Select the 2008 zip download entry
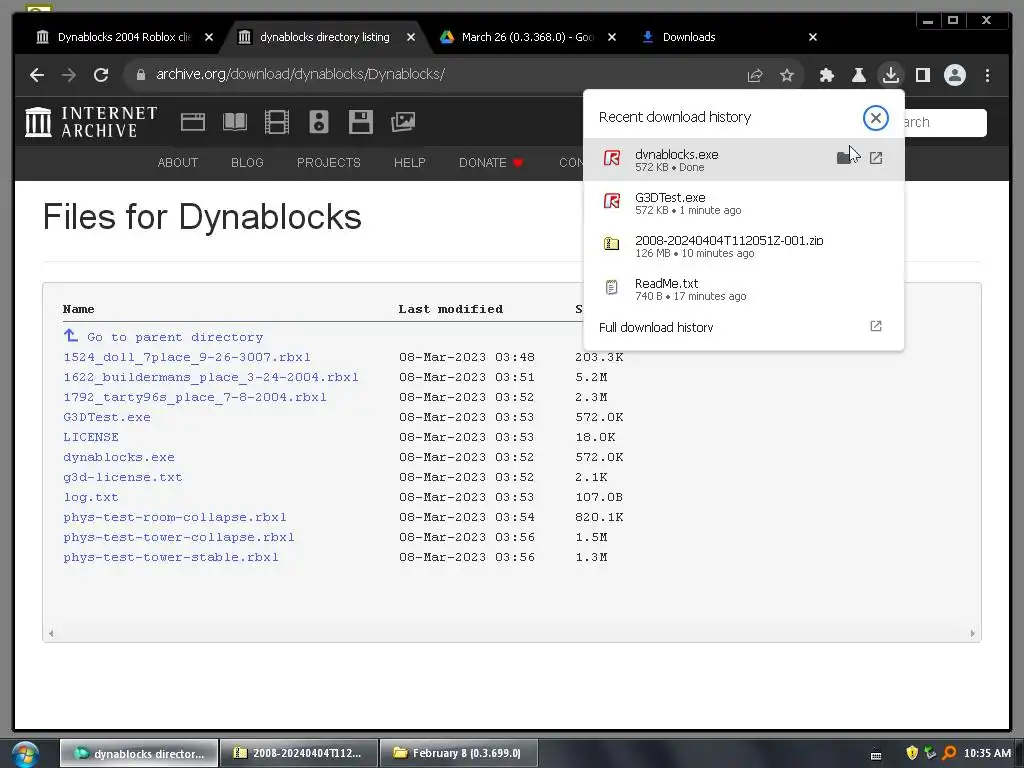 pyautogui.click(x=744, y=246)
